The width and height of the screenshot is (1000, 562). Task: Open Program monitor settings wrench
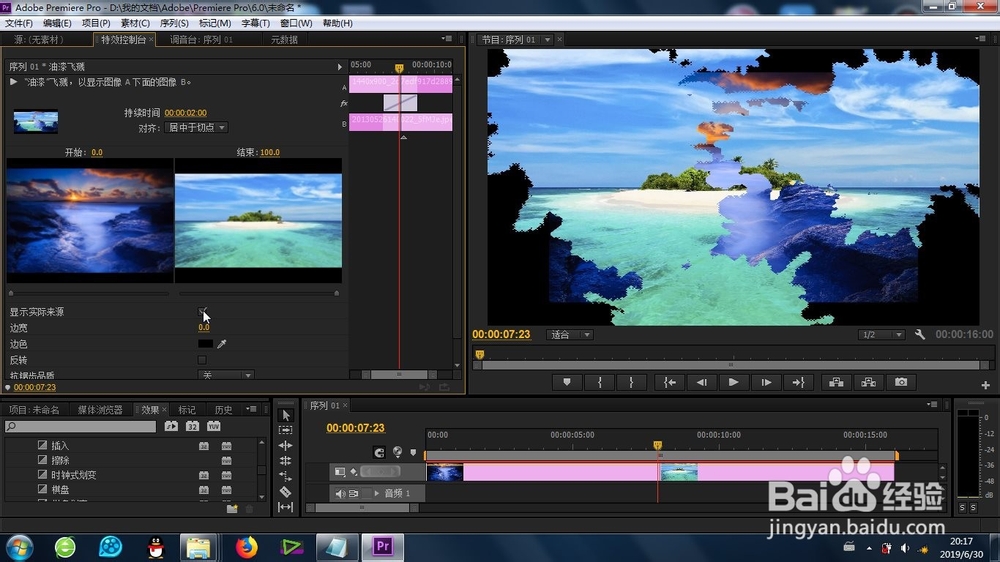click(x=920, y=334)
